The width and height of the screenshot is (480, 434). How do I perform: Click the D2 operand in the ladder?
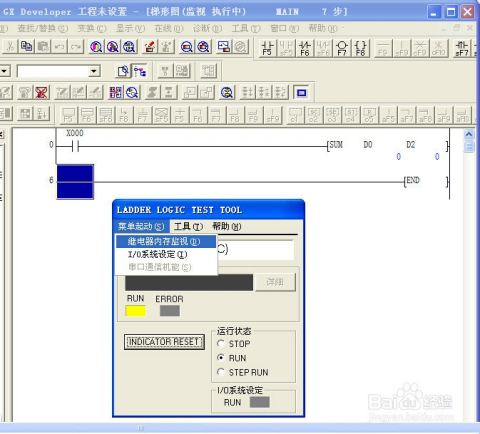pyautogui.click(x=411, y=145)
